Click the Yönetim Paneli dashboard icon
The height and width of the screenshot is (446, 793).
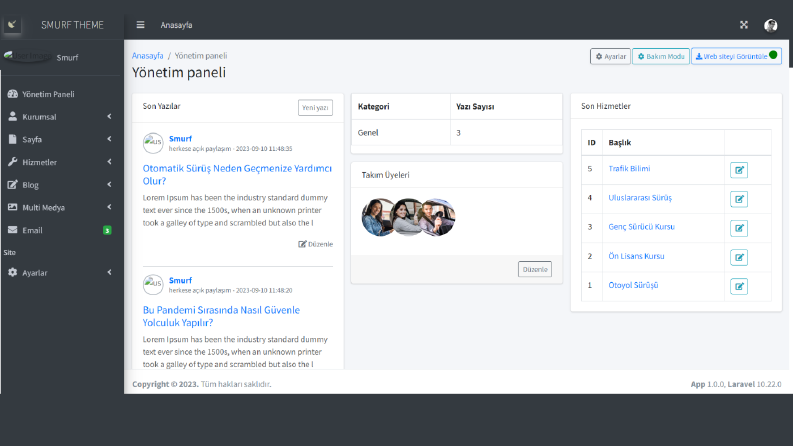point(13,94)
